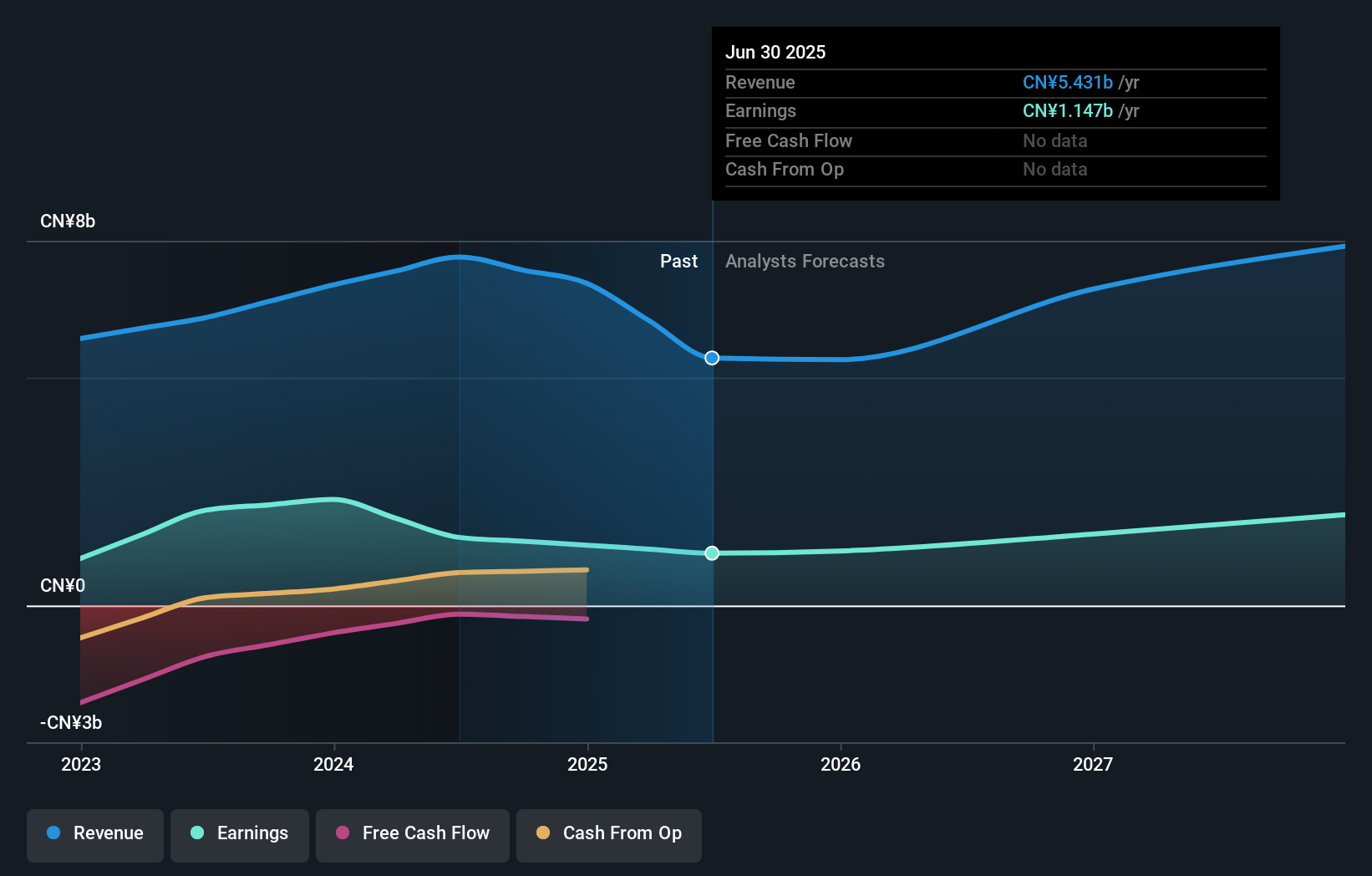Image resolution: width=1372 pixels, height=876 pixels.
Task: Switch to the Past section of chart
Action: (x=678, y=261)
